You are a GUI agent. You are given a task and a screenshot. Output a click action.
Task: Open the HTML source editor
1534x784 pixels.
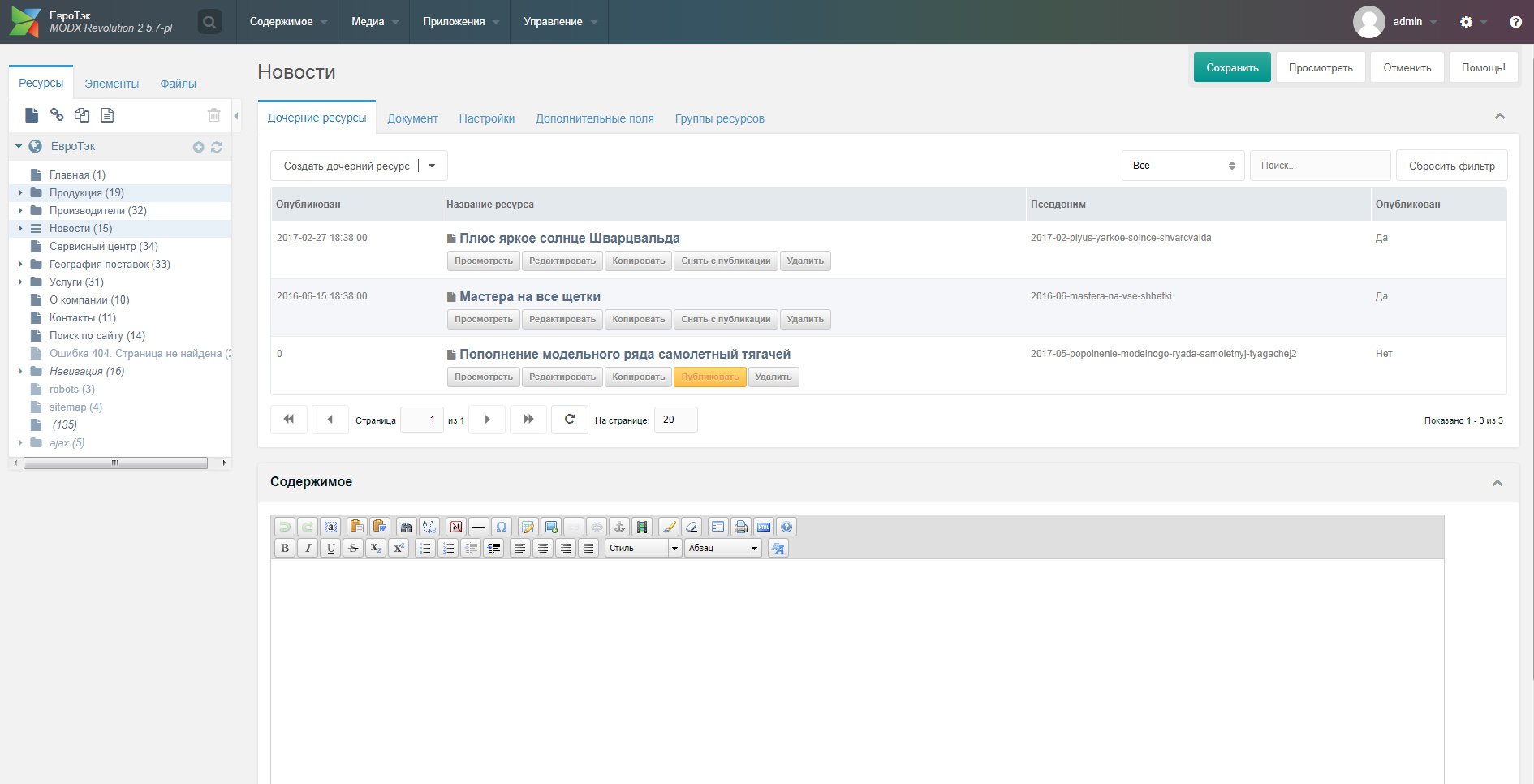(x=764, y=527)
